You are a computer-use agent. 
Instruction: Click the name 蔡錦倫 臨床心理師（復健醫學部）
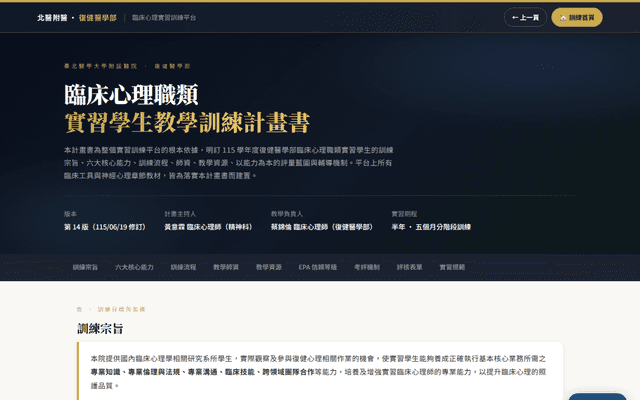(x=322, y=227)
